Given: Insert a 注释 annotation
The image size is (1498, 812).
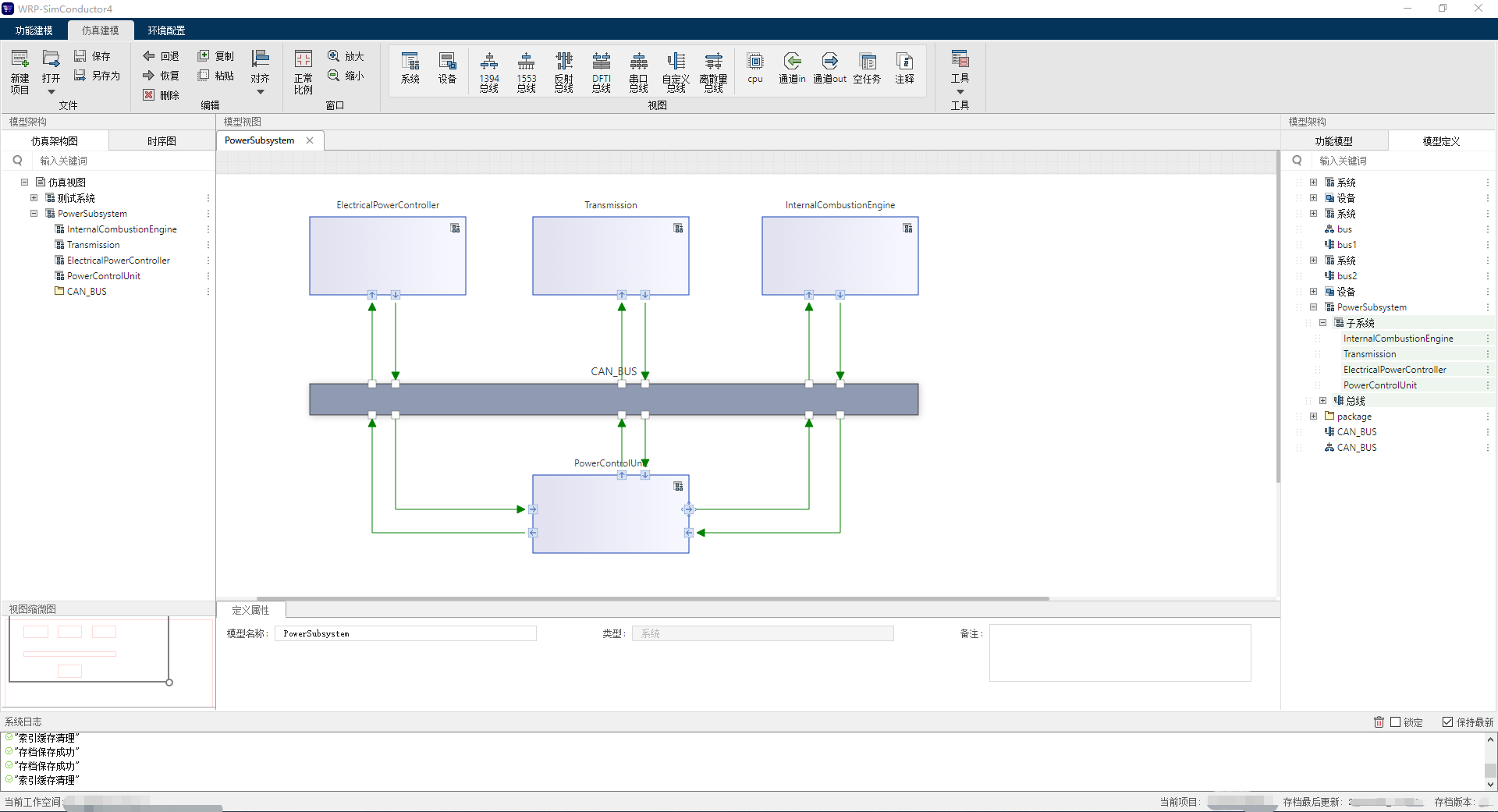Looking at the screenshot, I should [905, 68].
